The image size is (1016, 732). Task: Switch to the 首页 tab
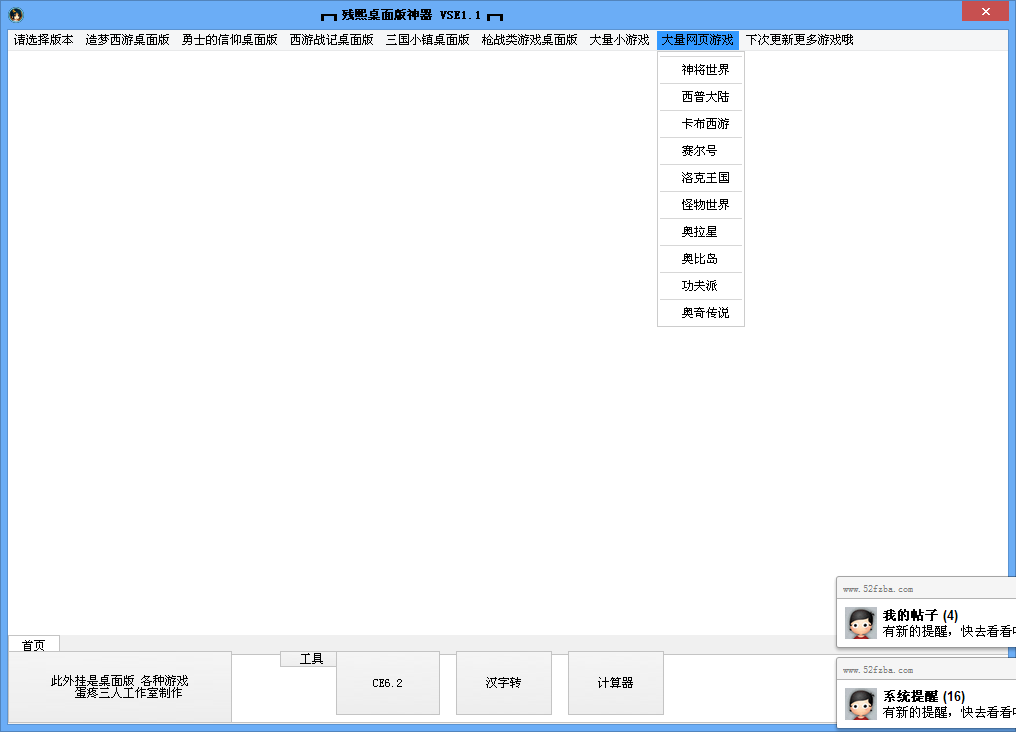[34, 645]
